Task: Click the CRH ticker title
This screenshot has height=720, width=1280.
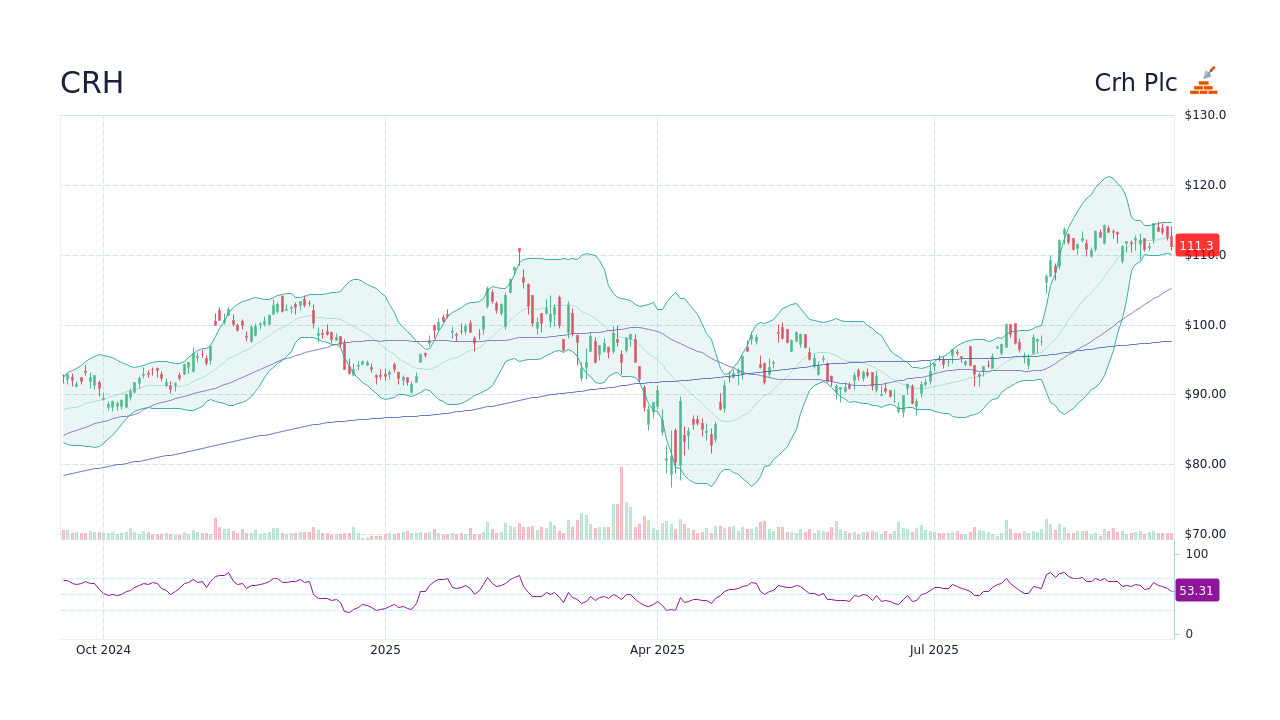Action: (x=91, y=83)
